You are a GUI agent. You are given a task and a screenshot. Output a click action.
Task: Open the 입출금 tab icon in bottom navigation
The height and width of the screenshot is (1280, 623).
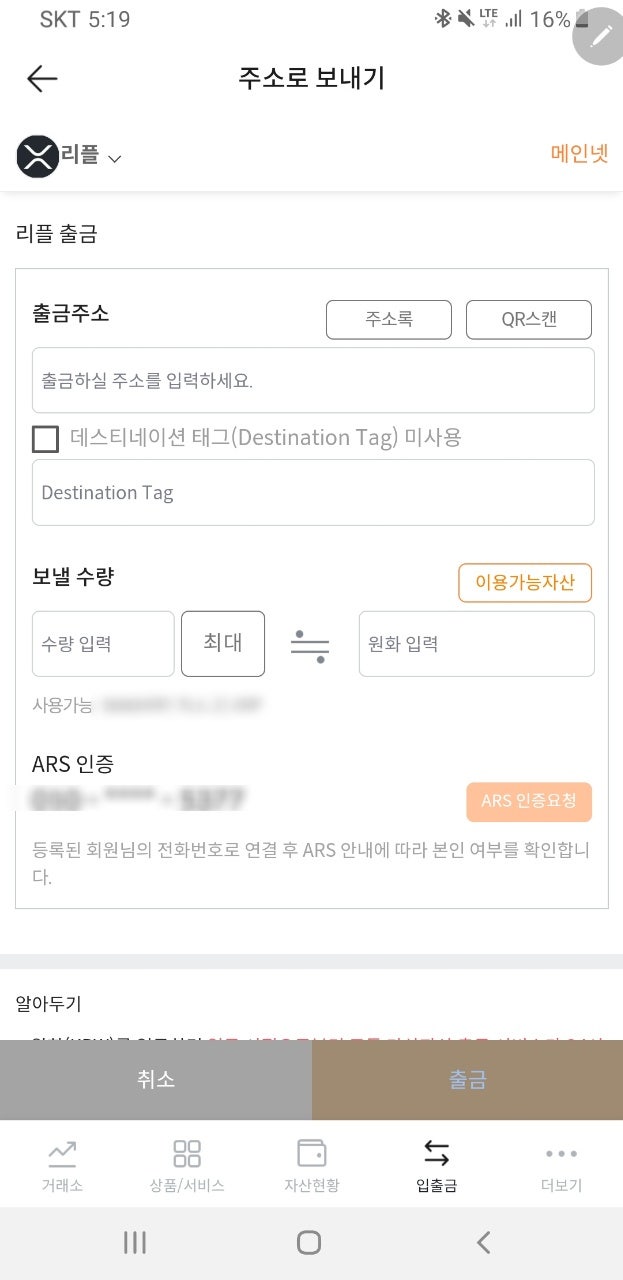(x=437, y=1152)
